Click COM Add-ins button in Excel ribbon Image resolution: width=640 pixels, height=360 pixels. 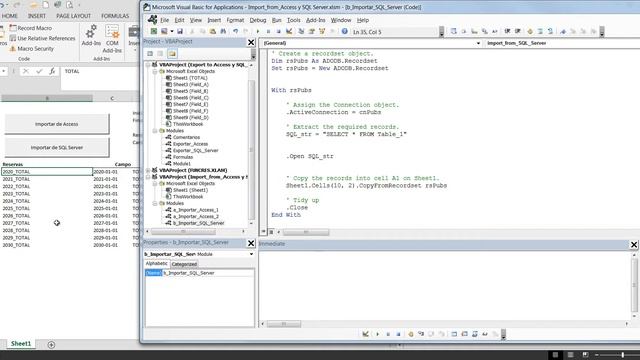(112, 39)
